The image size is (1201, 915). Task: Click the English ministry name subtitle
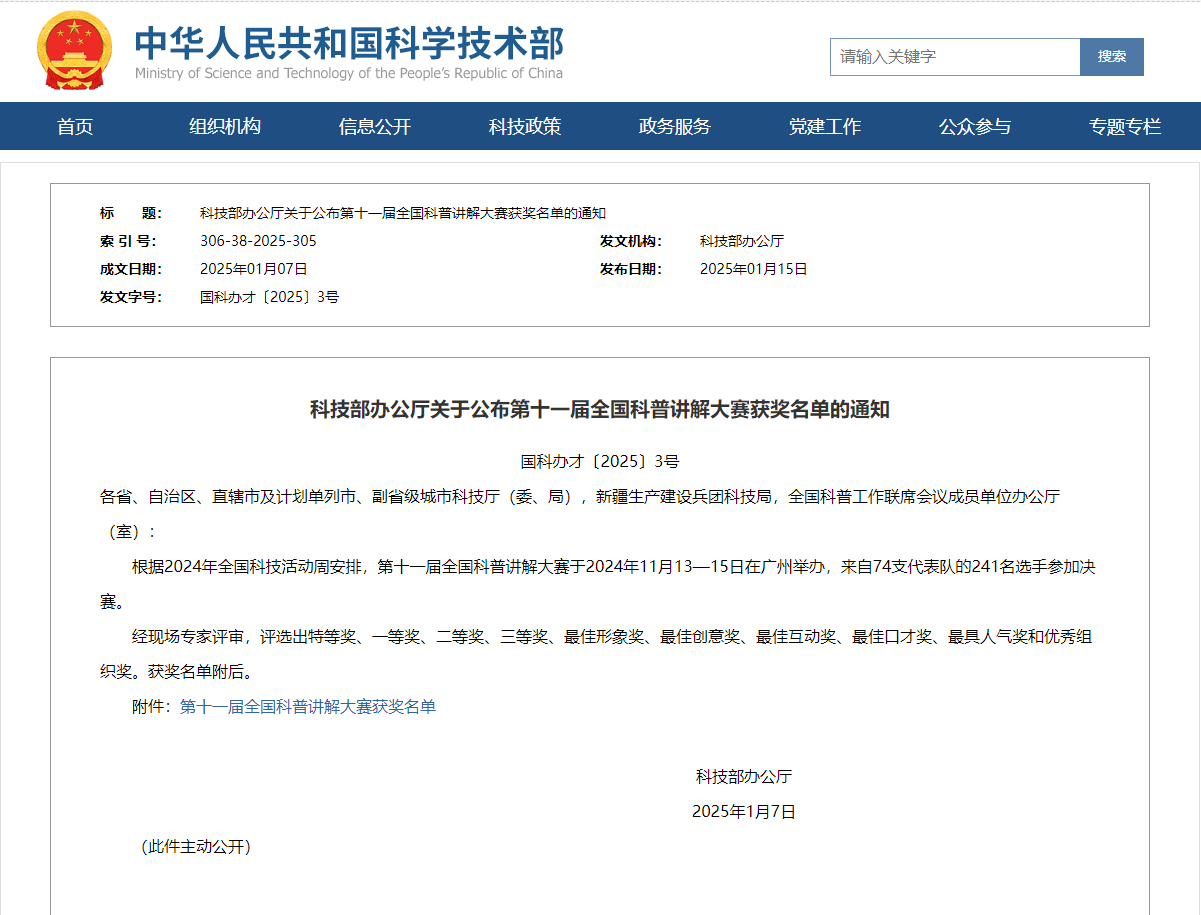349,73
